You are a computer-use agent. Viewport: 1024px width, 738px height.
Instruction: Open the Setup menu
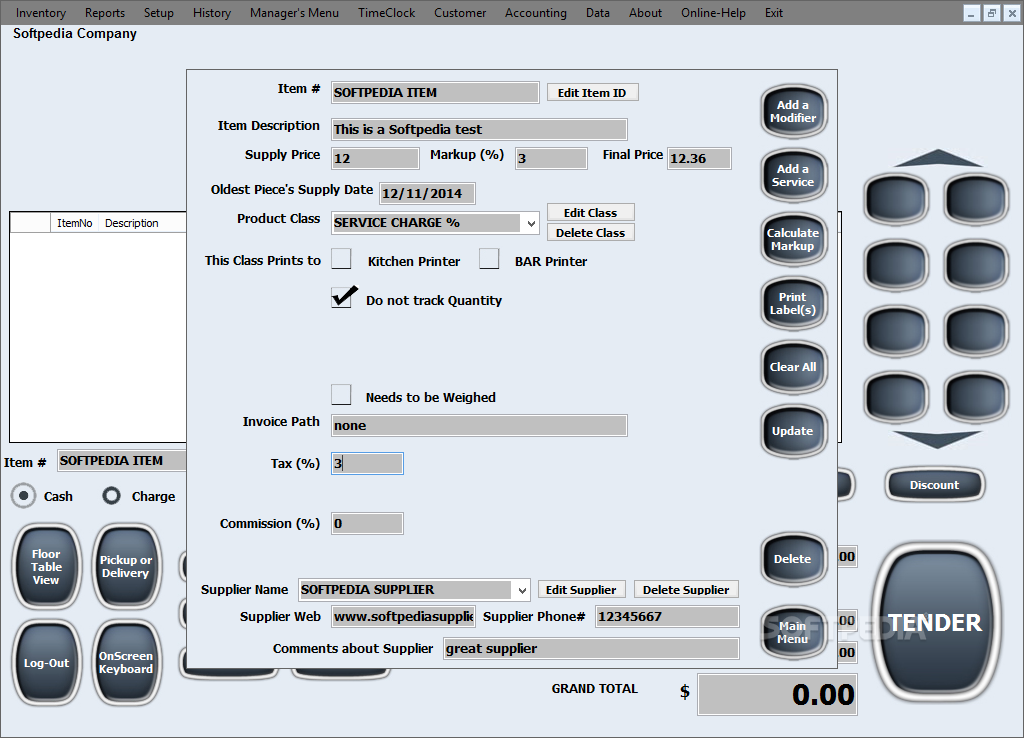tap(159, 12)
